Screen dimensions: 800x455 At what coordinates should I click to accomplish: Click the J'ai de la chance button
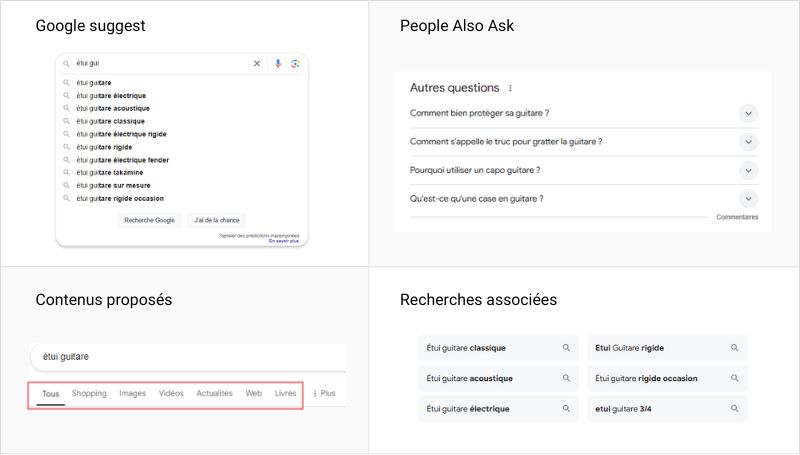pyautogui.click(x=217, y=220)
